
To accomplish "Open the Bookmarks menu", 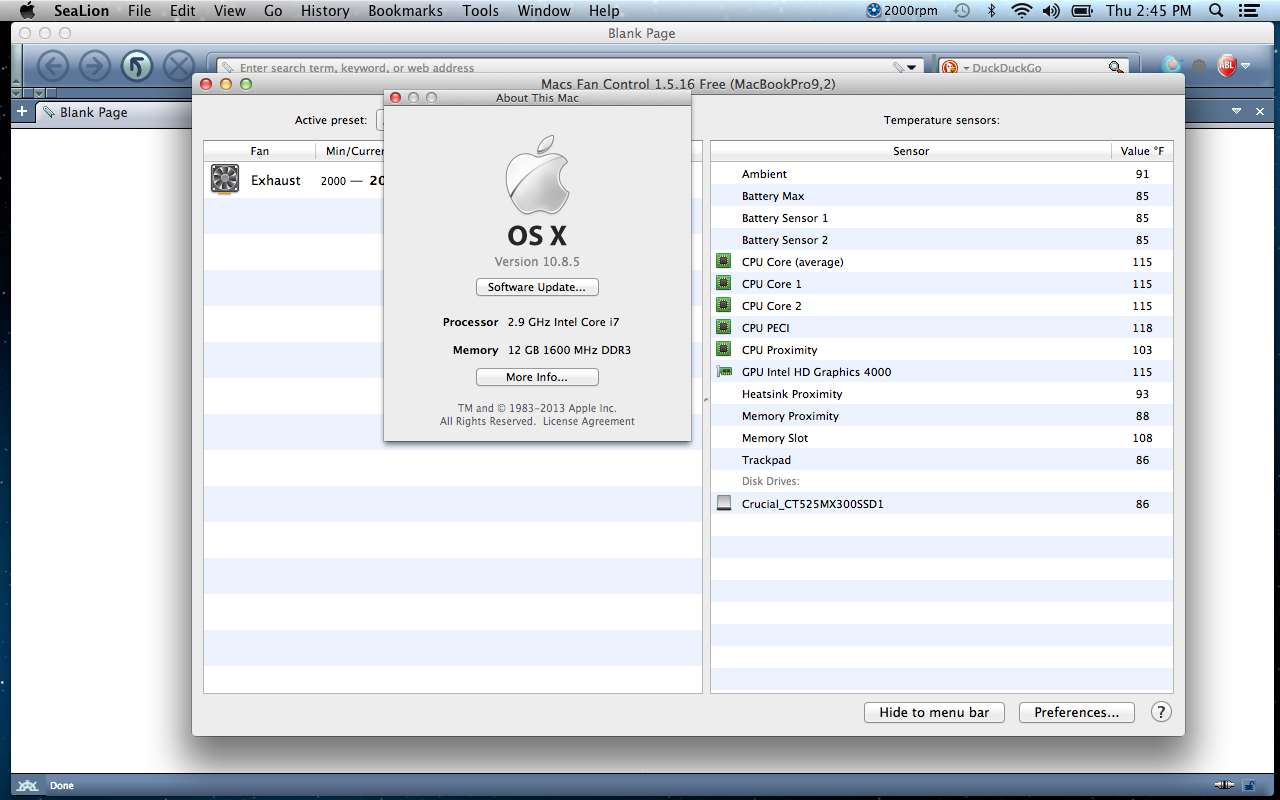I will (405, 11).
